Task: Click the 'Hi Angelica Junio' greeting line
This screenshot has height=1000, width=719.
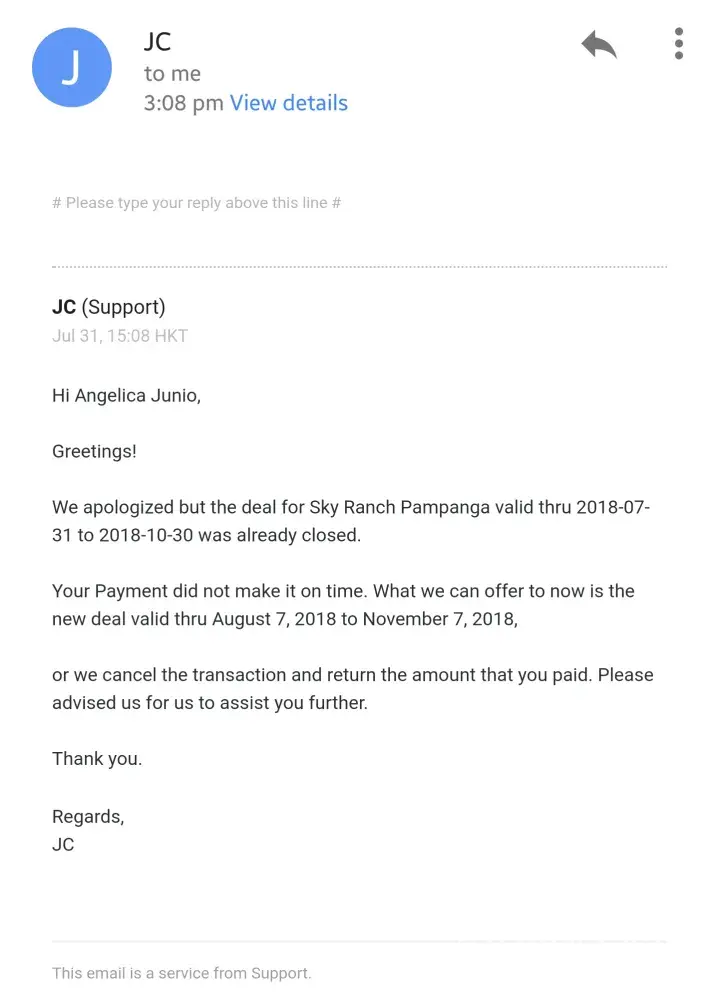Action: 126,395
